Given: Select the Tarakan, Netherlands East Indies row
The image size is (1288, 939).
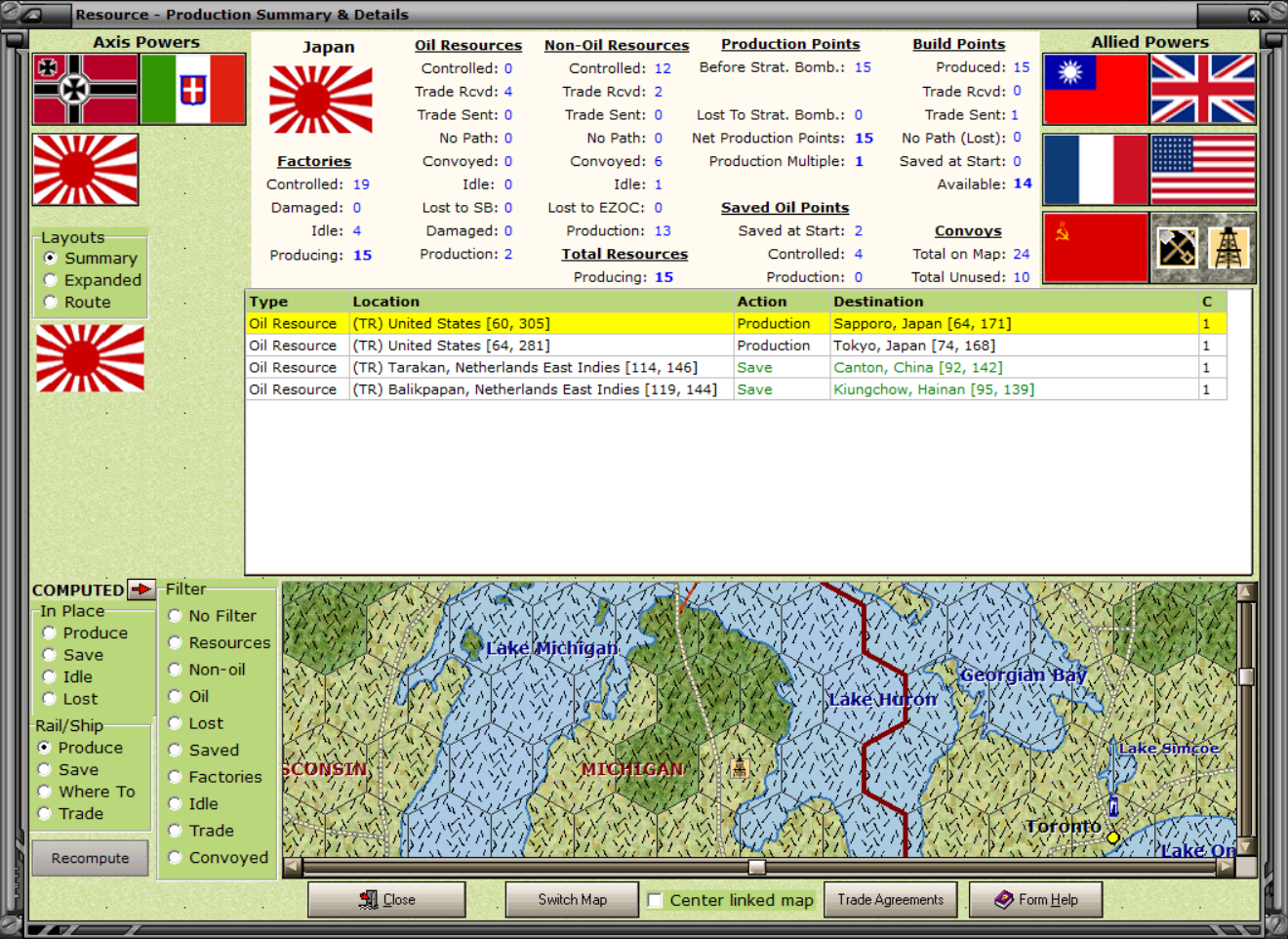Looking at the screenshot, I should 737,367.
